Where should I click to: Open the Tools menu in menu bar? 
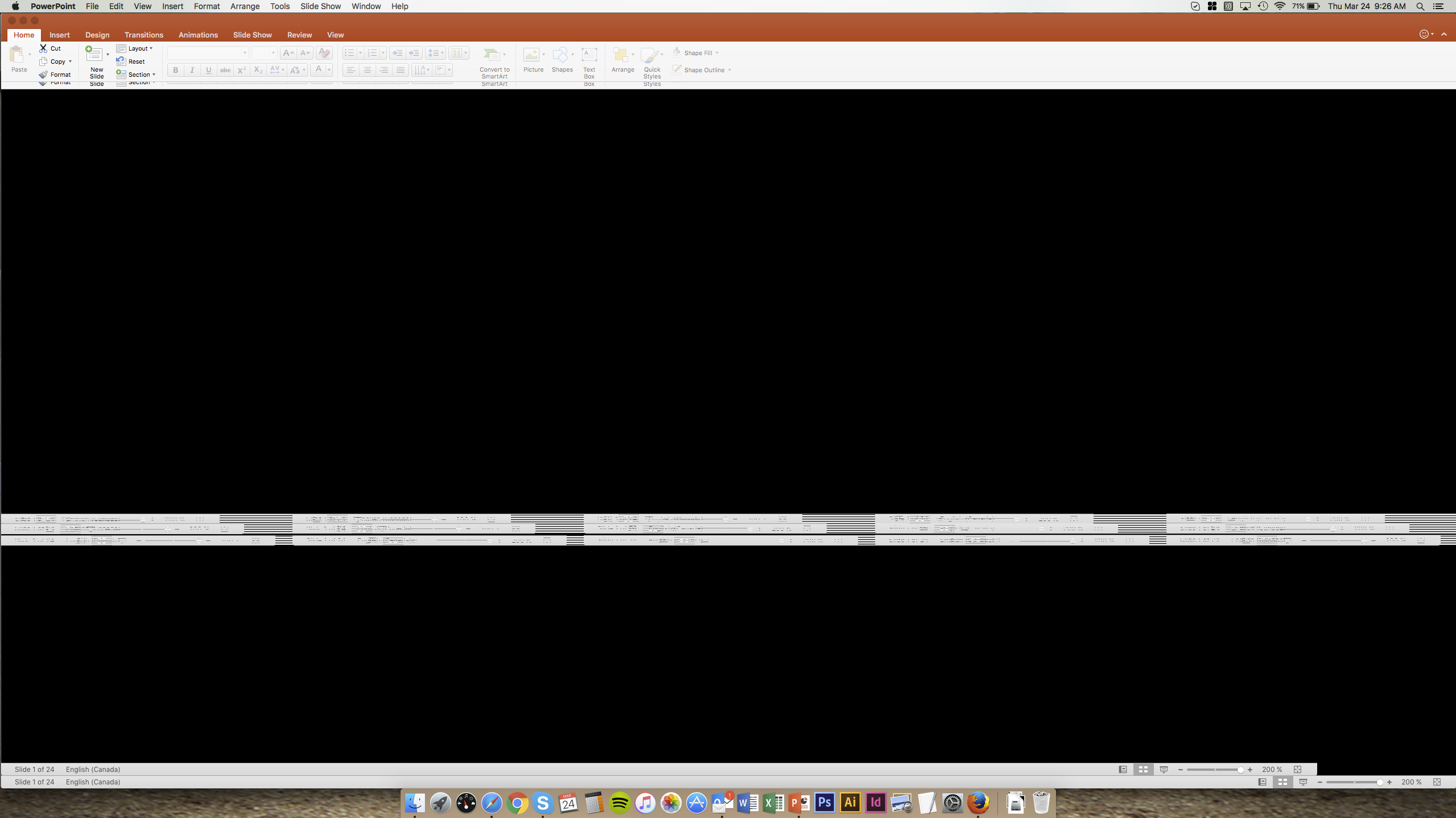pyautogui.click(x=280, y=6)
